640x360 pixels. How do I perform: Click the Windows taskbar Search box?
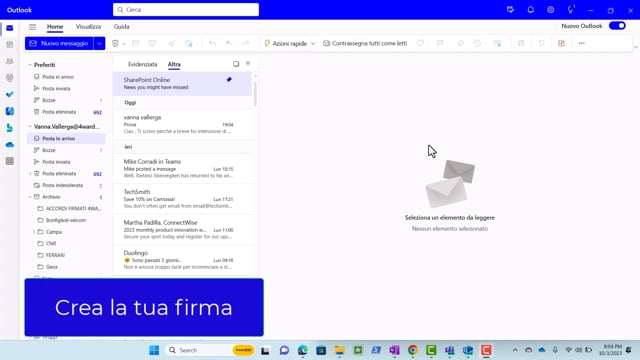(211, 350)
